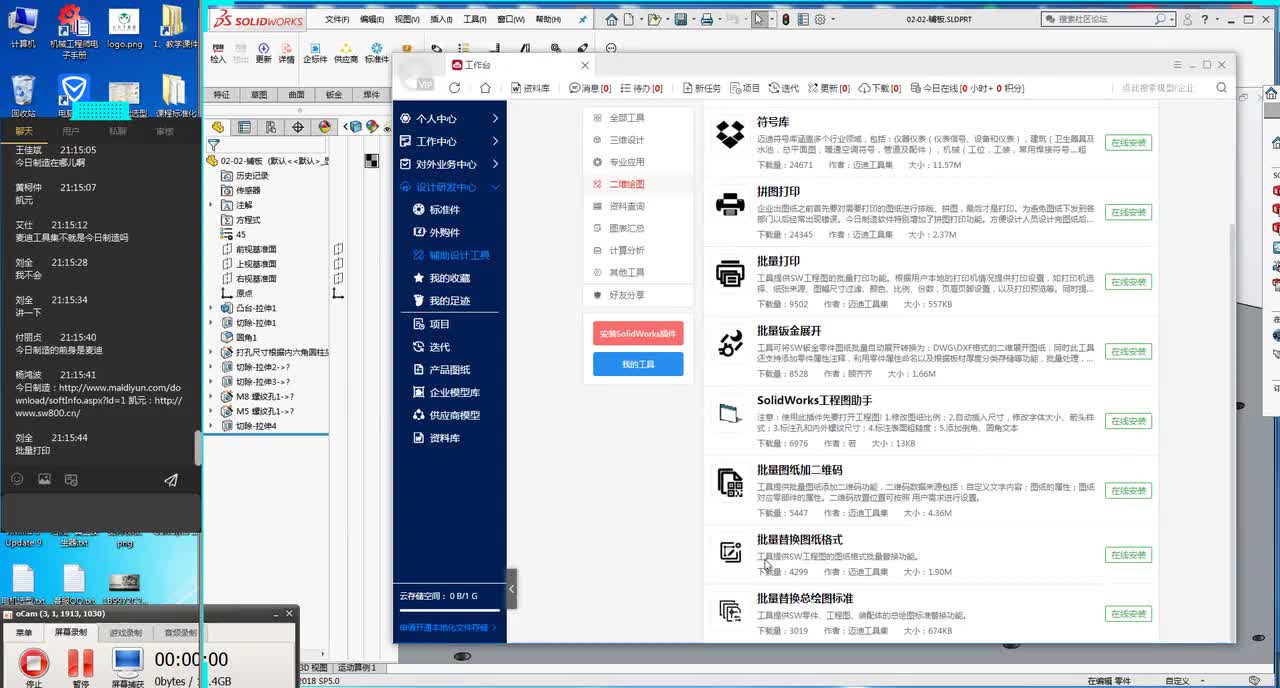Install 拼图打印 with 在线安装

pos(1128,212)
